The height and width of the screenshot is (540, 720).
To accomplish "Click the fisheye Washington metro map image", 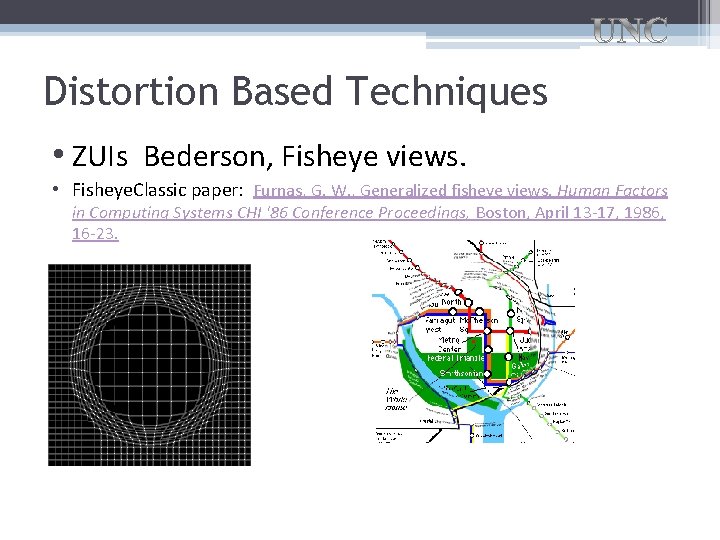I will point(473,341).
